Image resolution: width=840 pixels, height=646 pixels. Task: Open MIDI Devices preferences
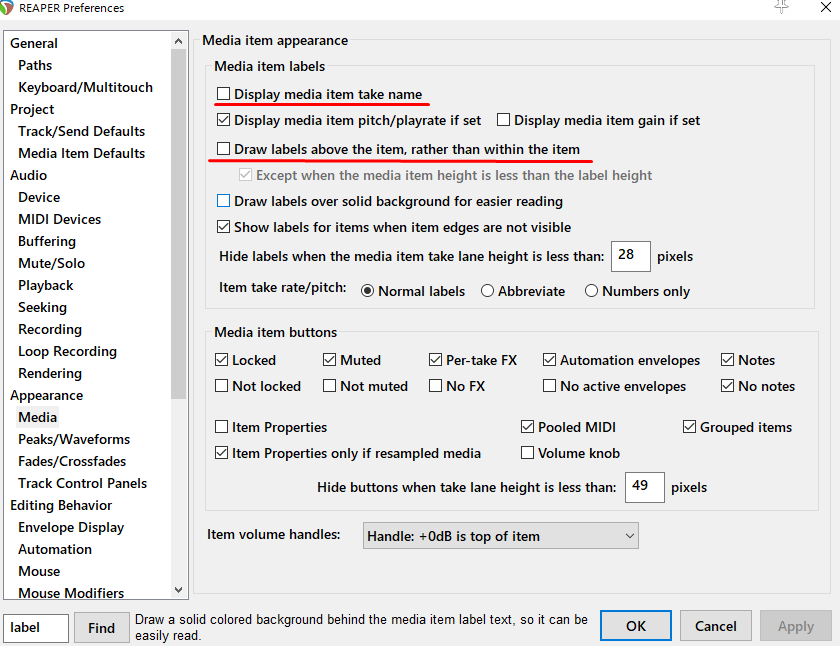click(x=59, y=219)
